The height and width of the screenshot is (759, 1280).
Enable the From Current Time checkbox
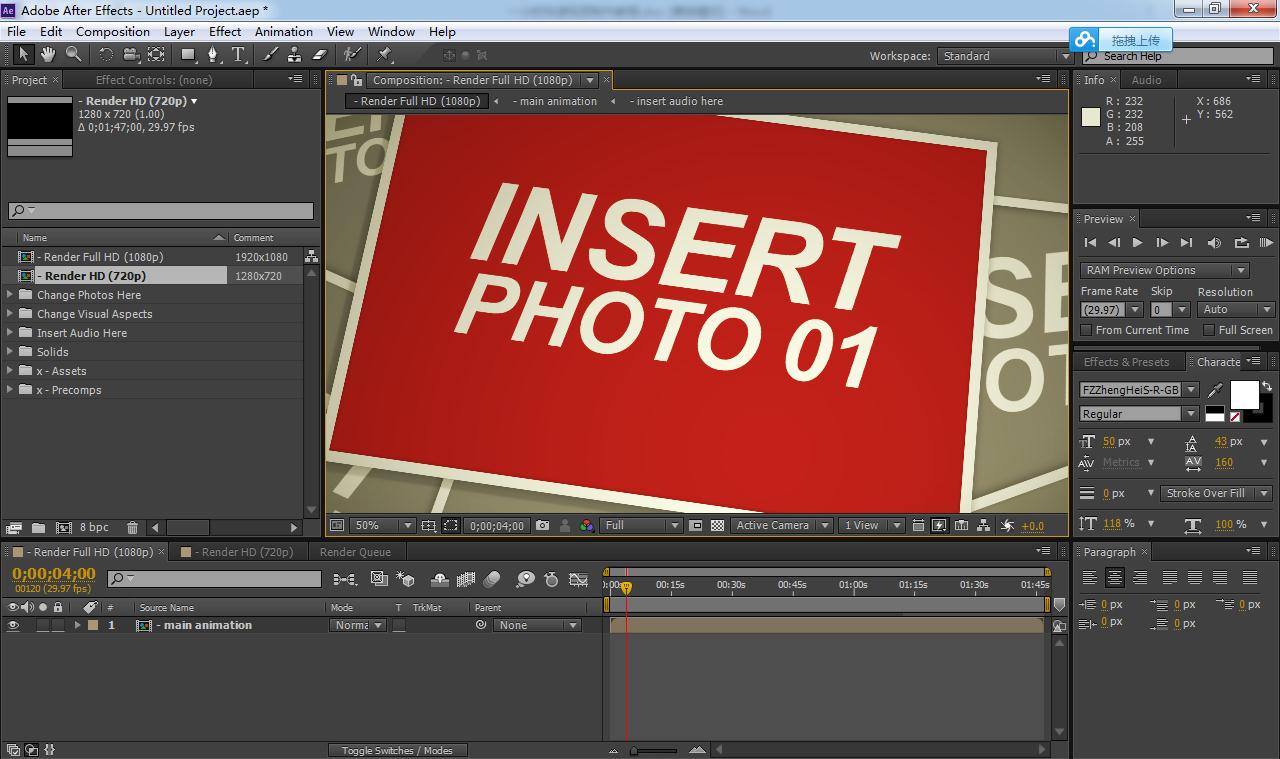pos(1086,330)
